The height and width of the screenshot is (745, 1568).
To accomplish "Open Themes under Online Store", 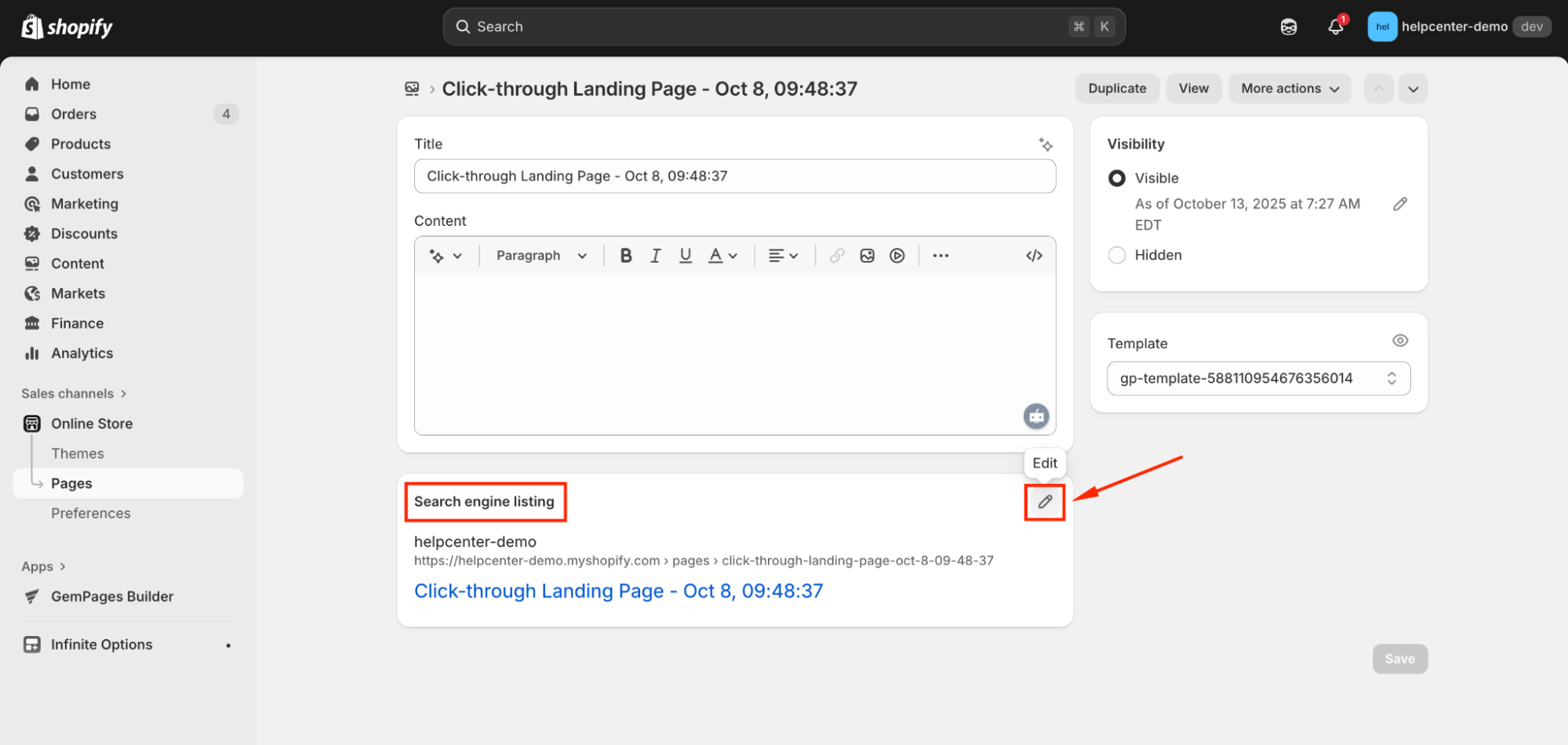I will (x=78, y=453).
